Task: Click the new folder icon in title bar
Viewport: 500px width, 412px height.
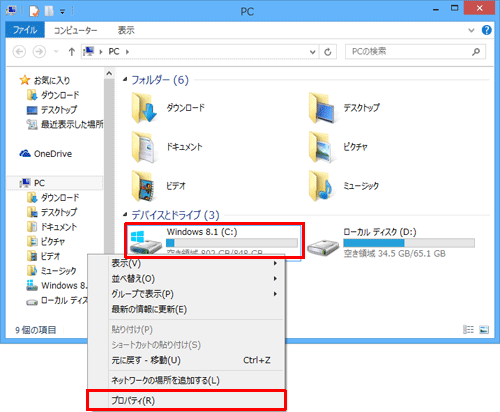Action: pyautogui.click(x=49, y=11)
